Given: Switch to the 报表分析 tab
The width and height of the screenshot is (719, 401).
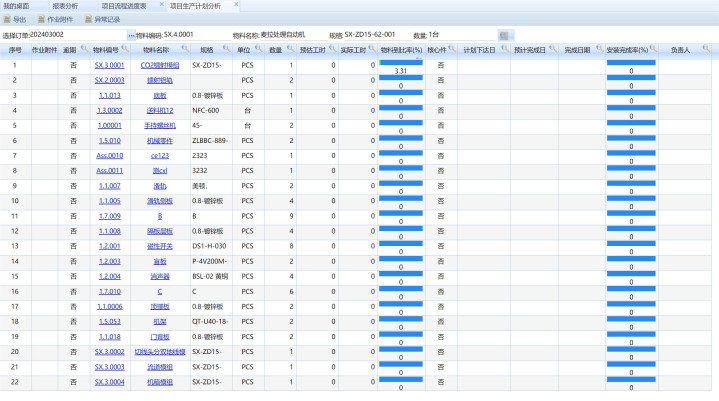Looking at the screenshot, I should [67, 5].
